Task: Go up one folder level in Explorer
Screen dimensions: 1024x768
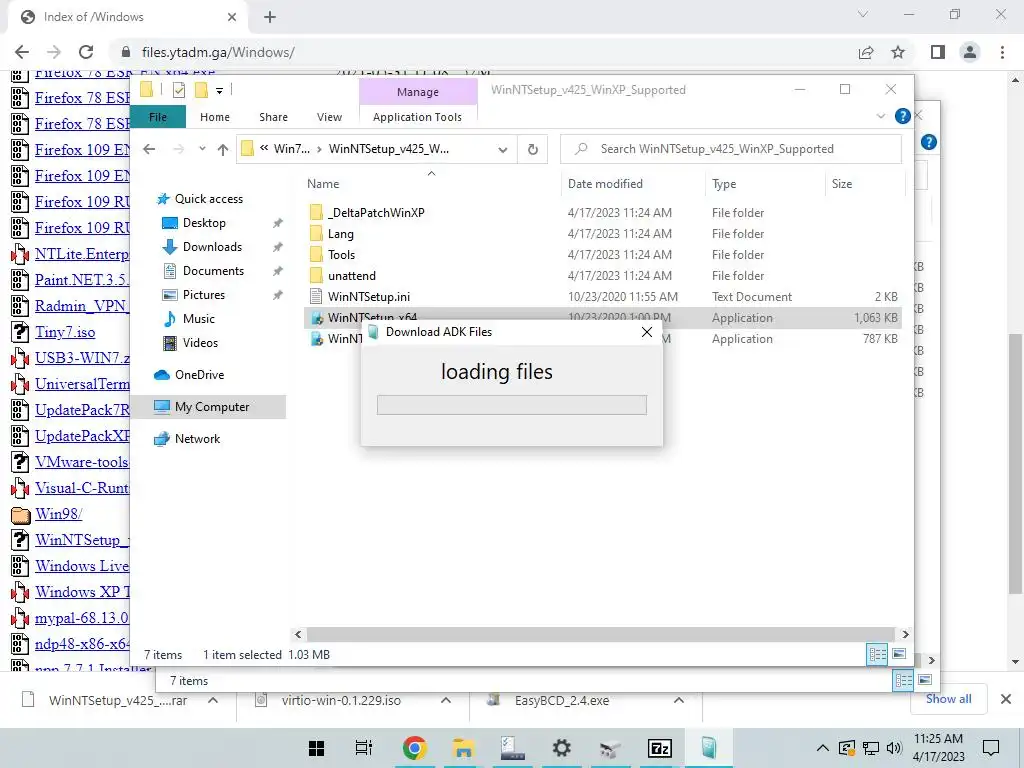Action: pos(223,150)
